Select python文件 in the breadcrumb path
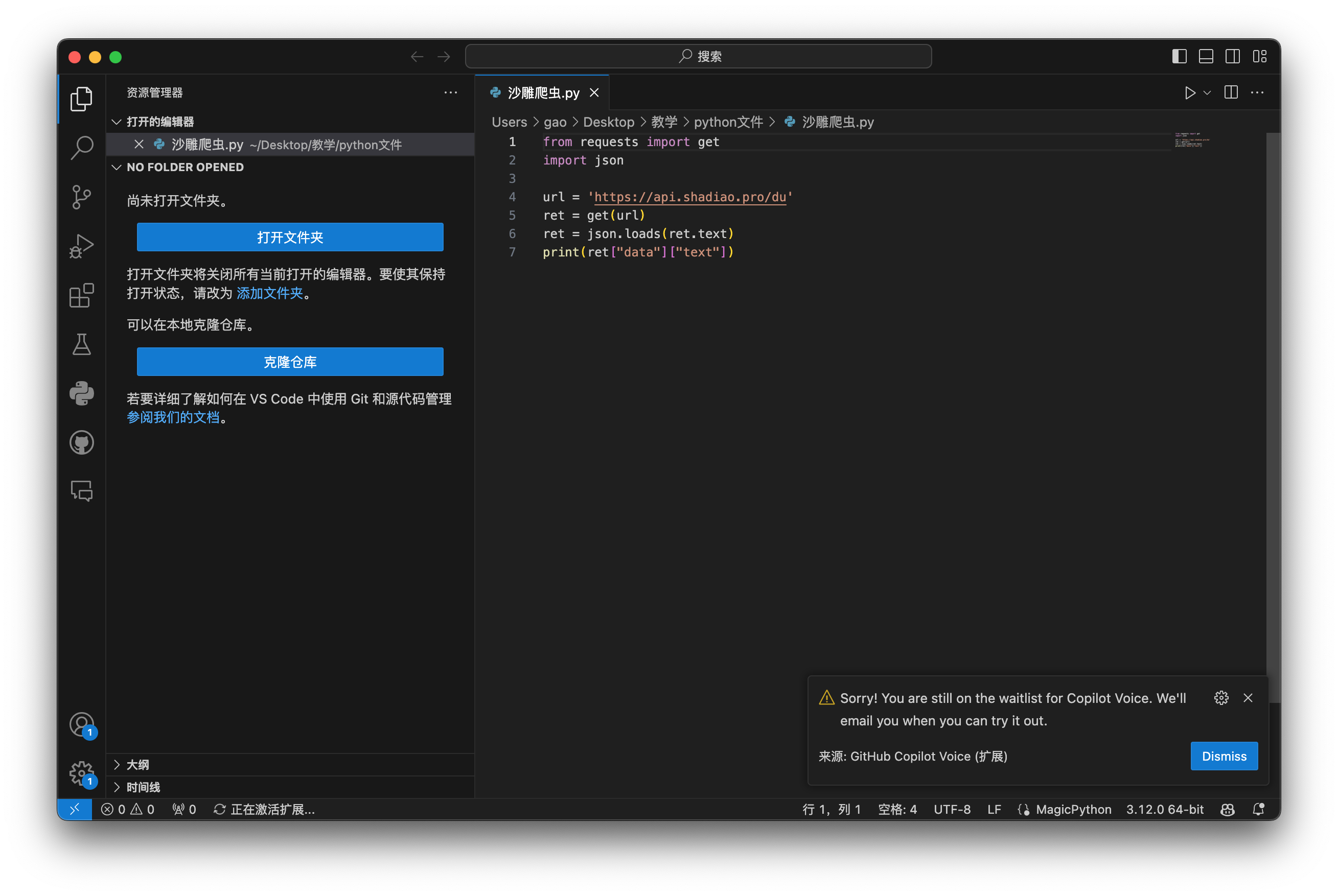Screen dimensions: 1338x896 [729, 122]
